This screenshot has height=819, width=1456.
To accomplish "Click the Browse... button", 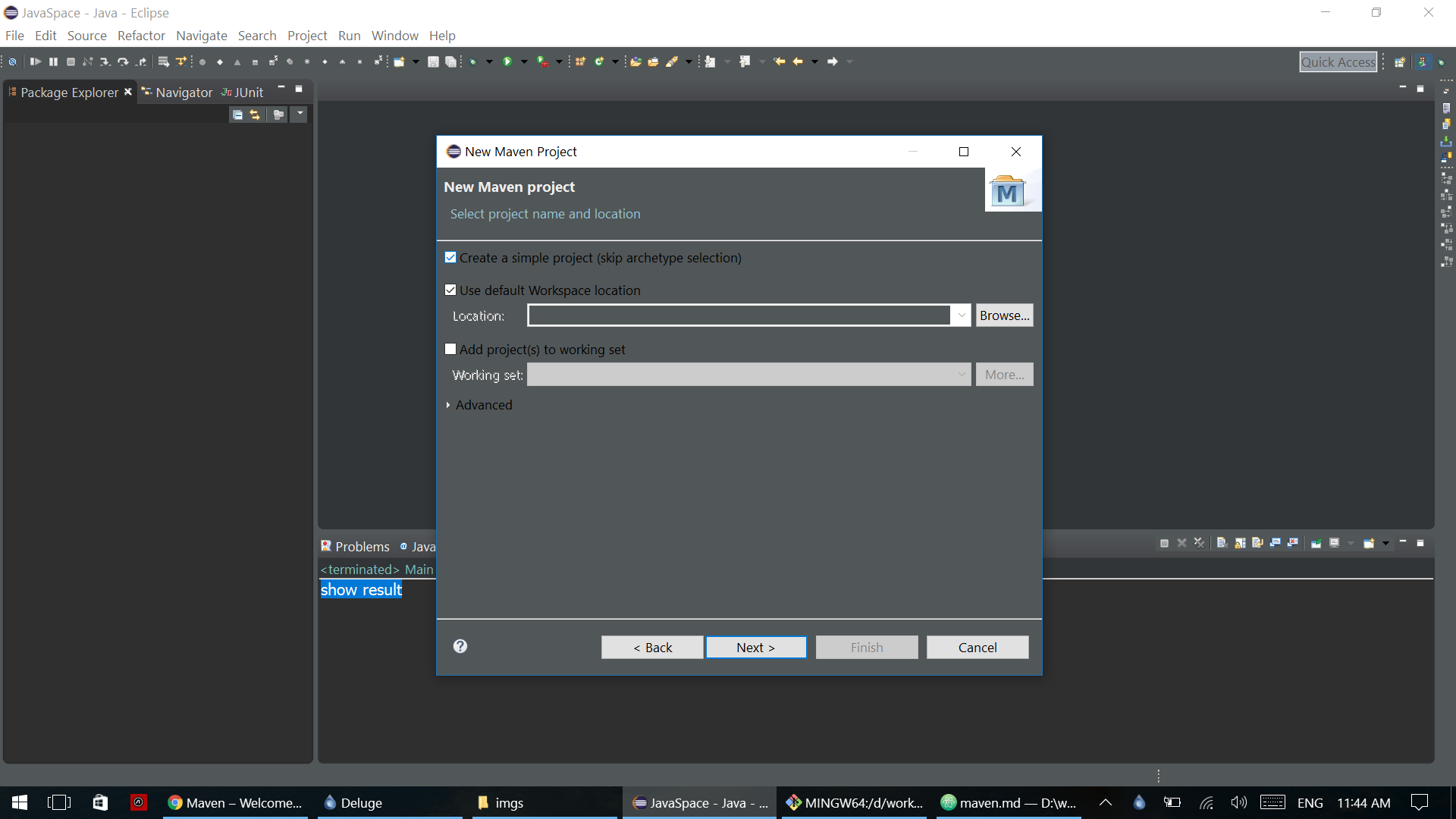I will (1004, 315).
